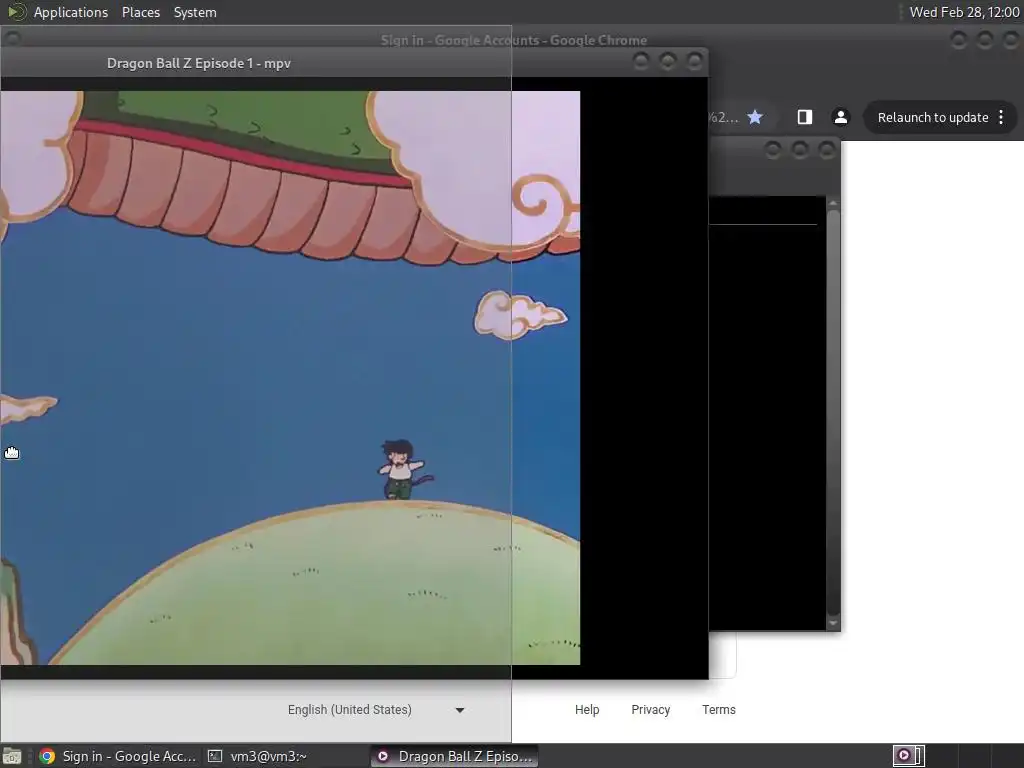Open the Terms link
Screen dimensions: 1024x768
[718, 710]
